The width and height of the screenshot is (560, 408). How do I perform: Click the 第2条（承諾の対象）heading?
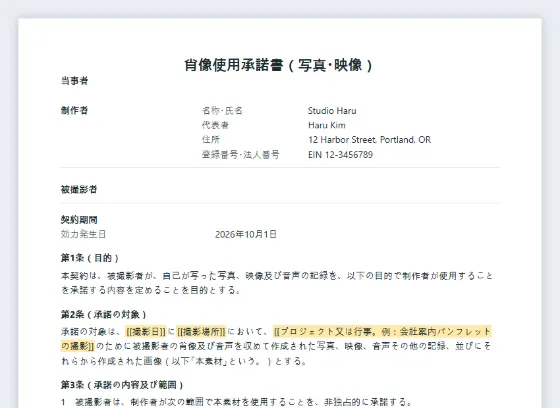click(104, 315)
